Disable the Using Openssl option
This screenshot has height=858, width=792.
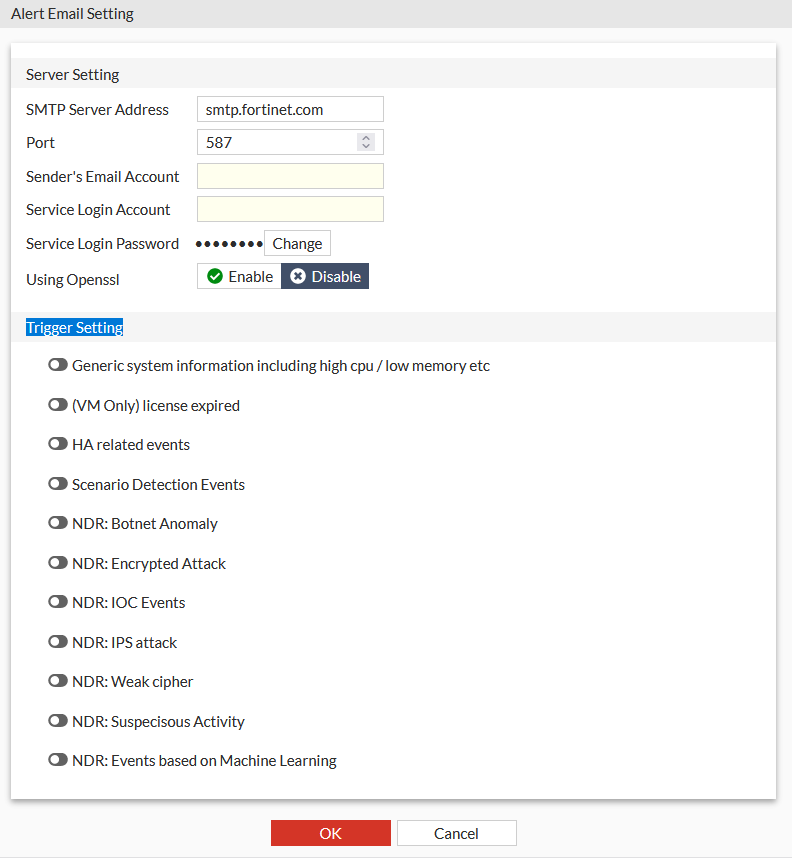pos(325,276)
